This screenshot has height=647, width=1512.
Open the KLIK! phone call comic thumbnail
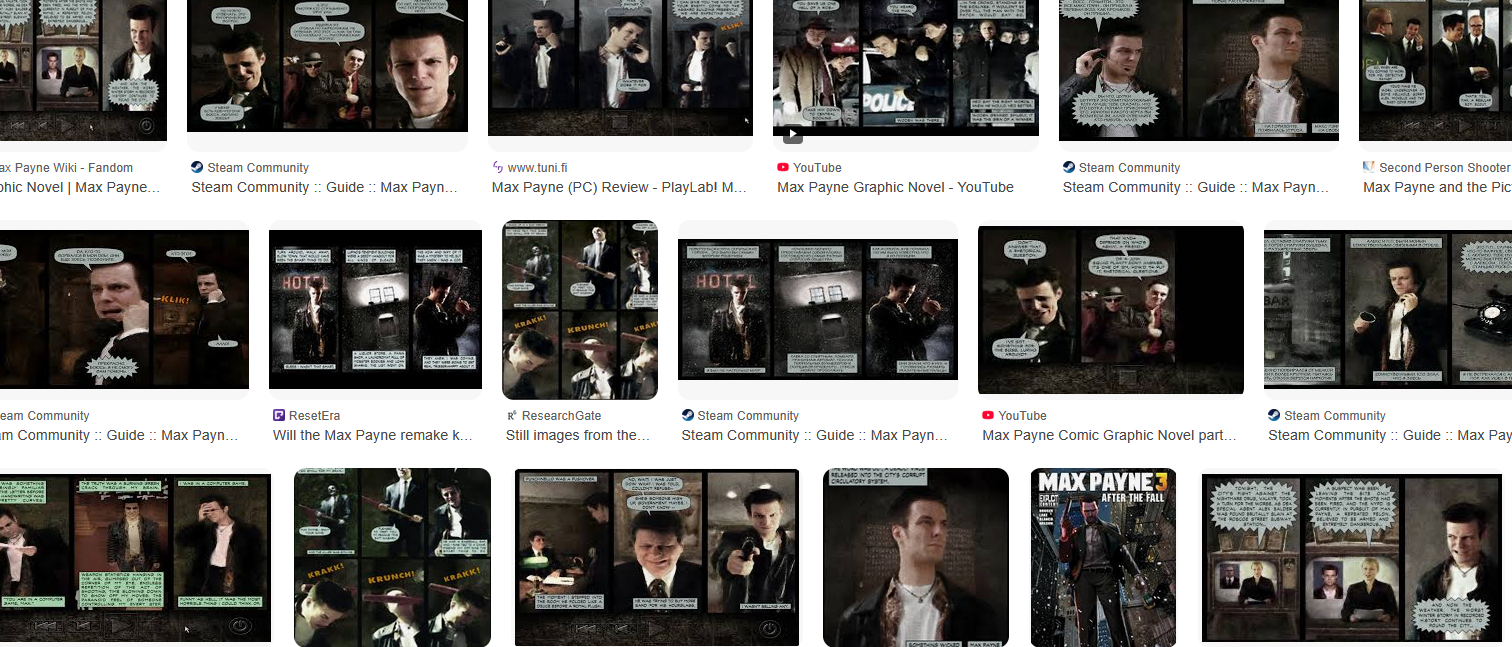click(124, 309)
